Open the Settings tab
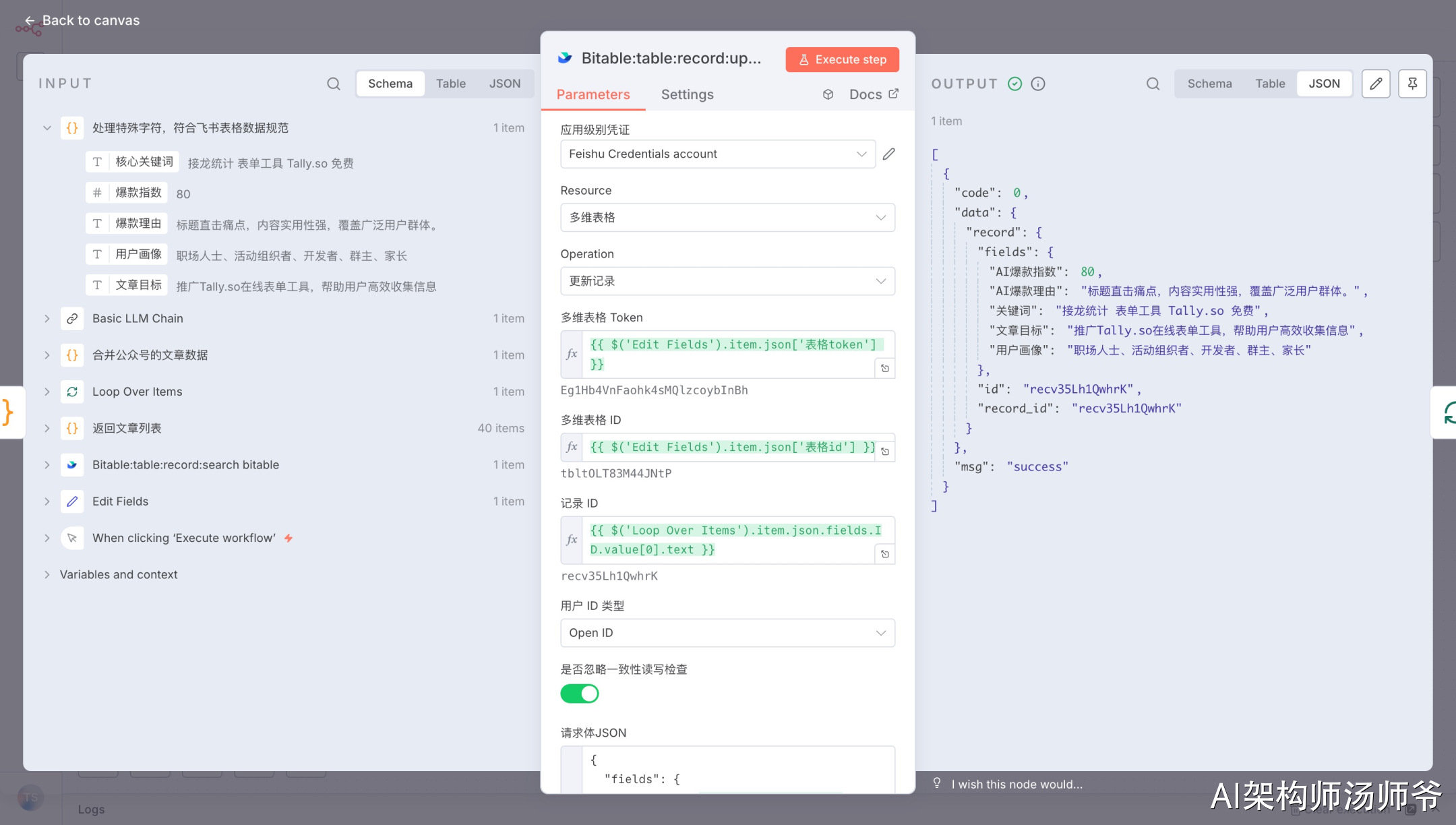Viewport: 1456px width, 825px height. pyautogui.click(x=687, y=94)
